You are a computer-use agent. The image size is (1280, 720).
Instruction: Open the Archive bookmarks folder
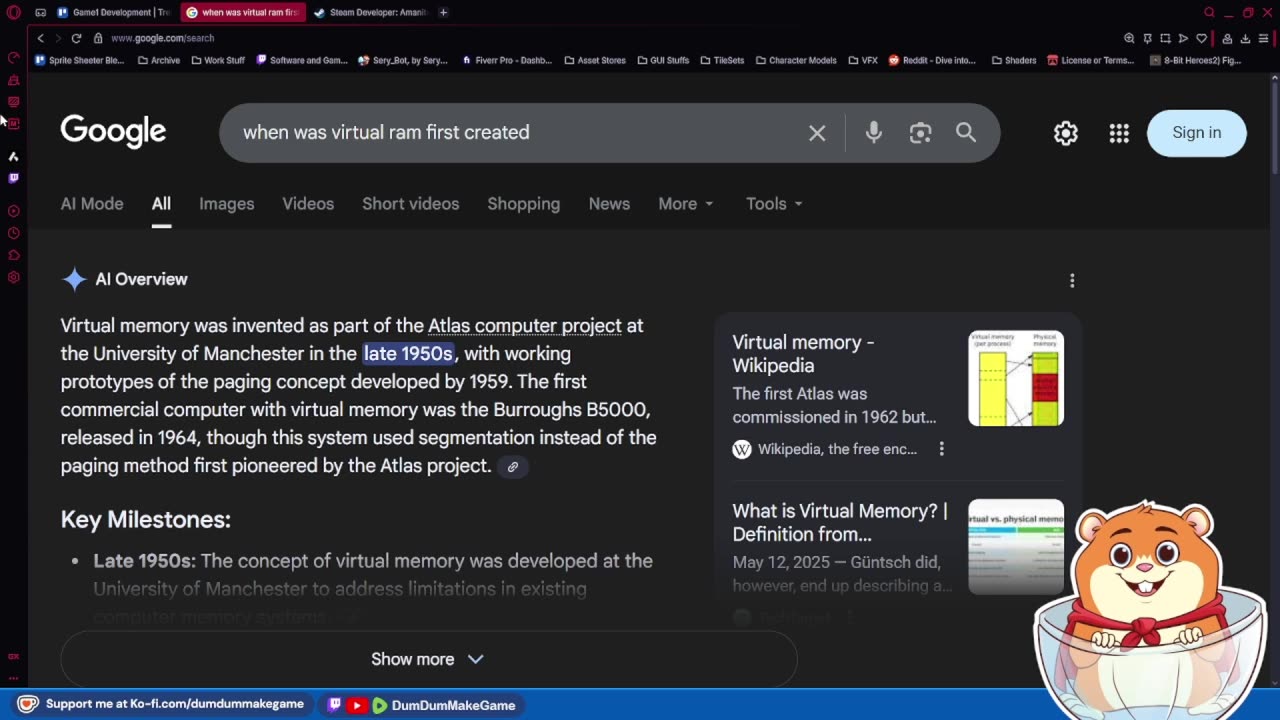pyautogui.click(x=159, y=60)
